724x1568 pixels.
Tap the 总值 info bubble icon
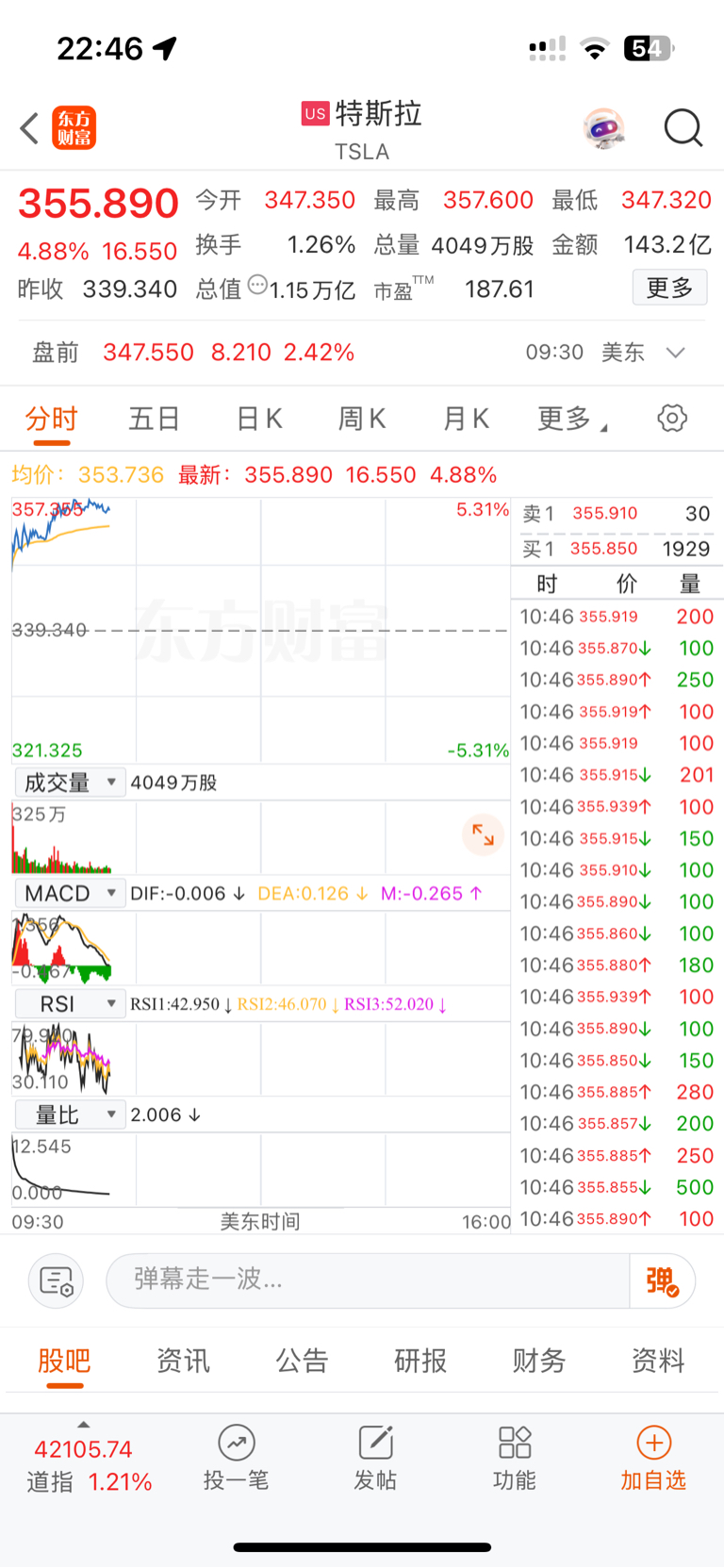tap(257, 285)
